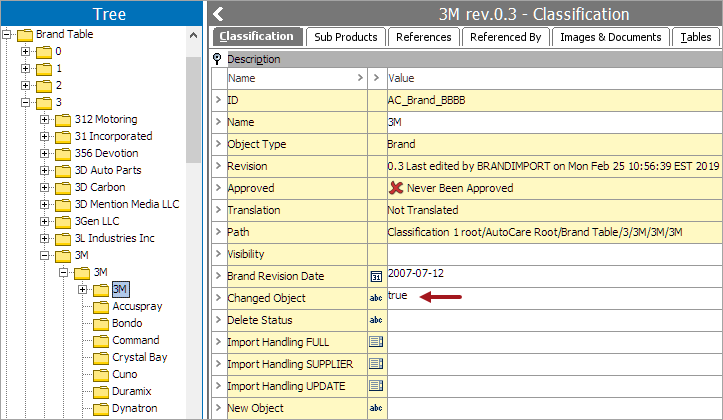Expand the Approved row chevron
The height and width of the screenshot is (420, 723).
[x=219, y=188]
